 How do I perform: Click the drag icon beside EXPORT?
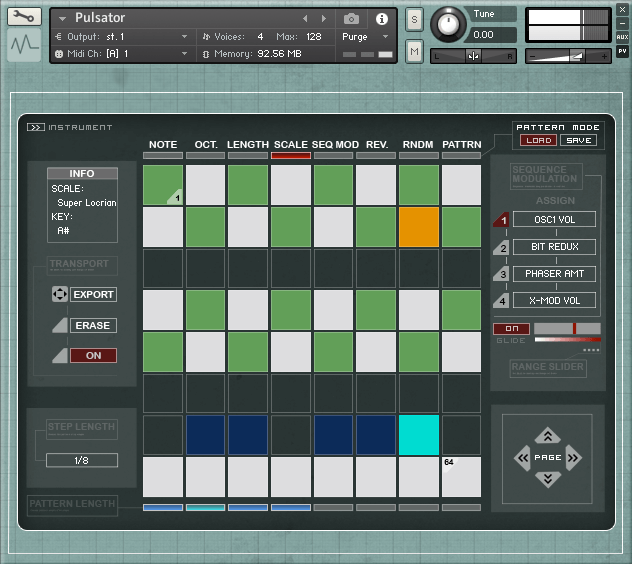click(x=57, y=295)
